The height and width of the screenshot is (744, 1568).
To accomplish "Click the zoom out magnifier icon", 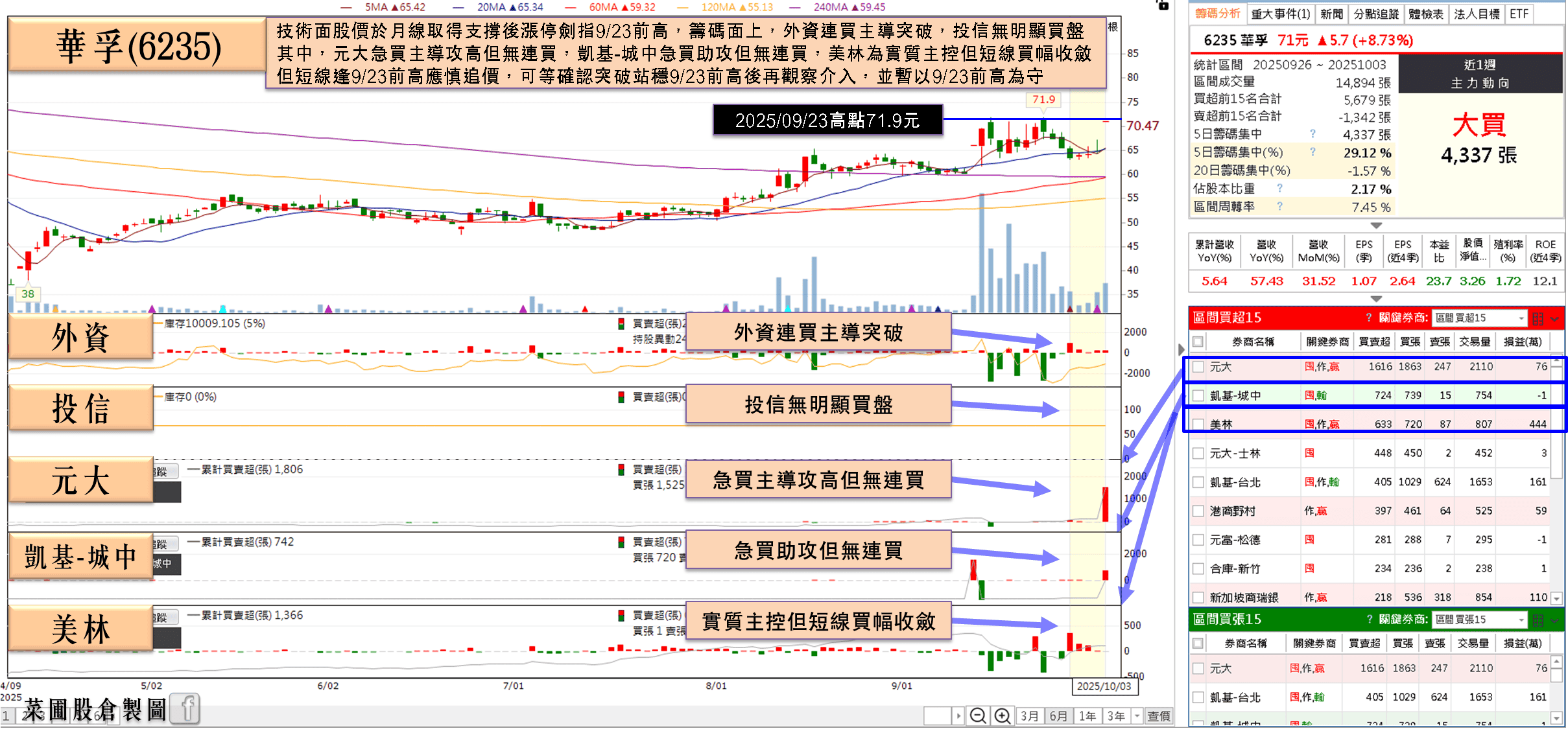I will (978, 716).
